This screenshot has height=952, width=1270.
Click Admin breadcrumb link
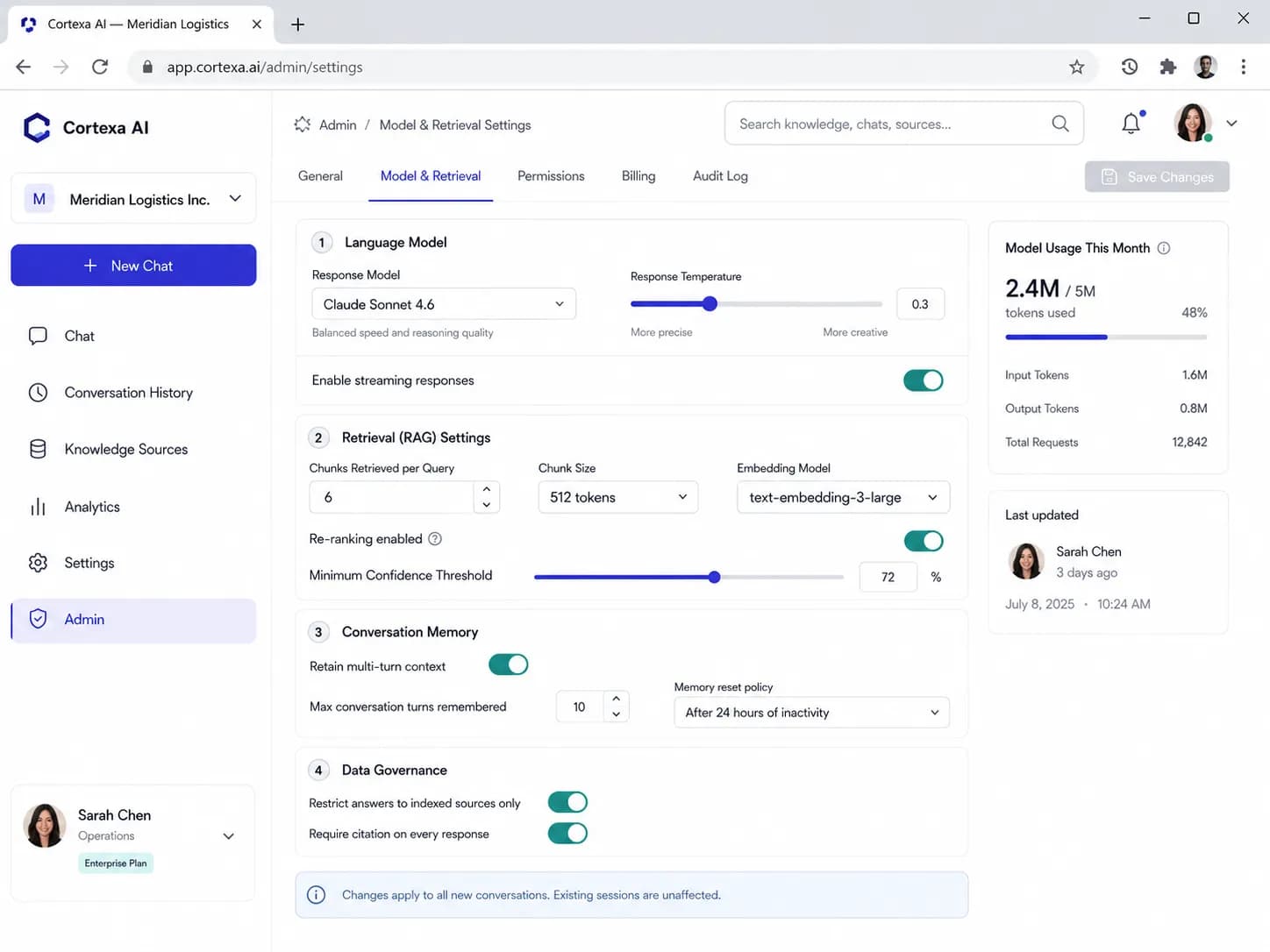coord(338,124)
